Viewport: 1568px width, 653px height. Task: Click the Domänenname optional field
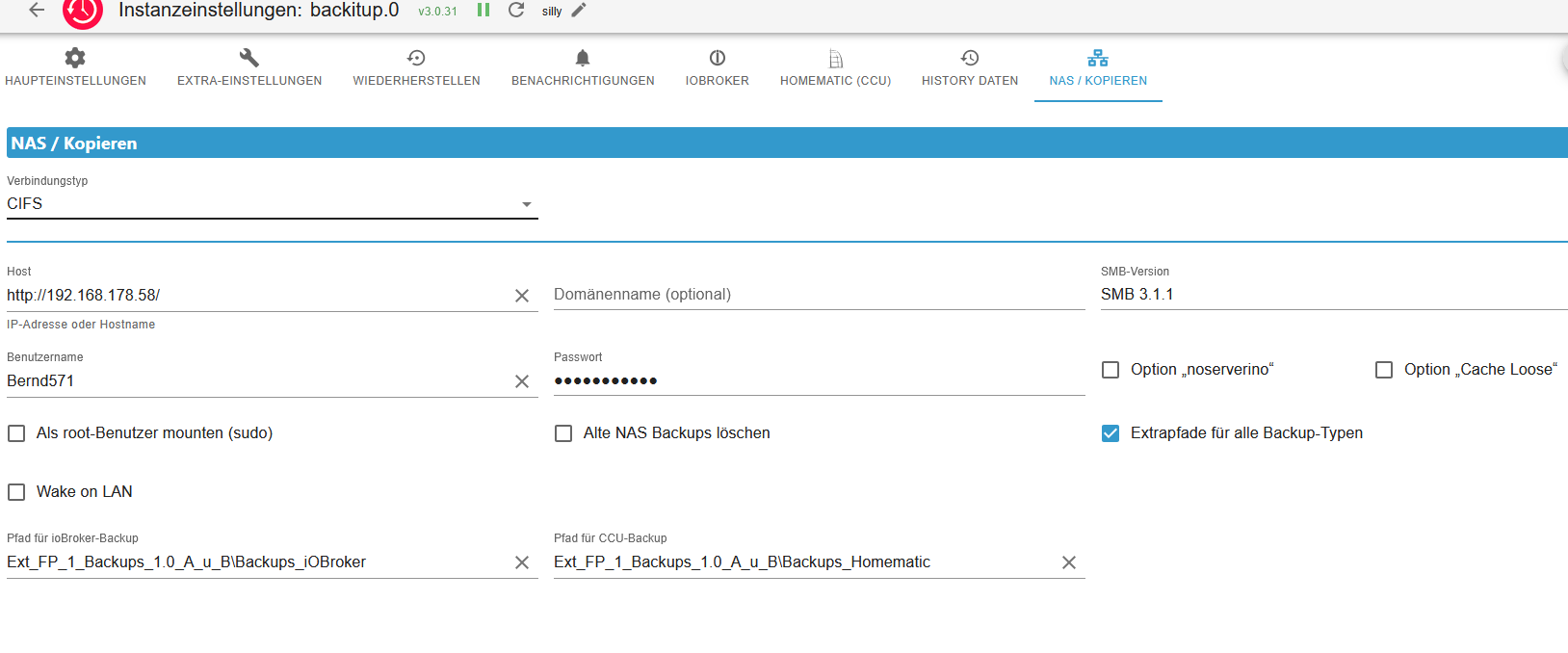pos(820,295)
